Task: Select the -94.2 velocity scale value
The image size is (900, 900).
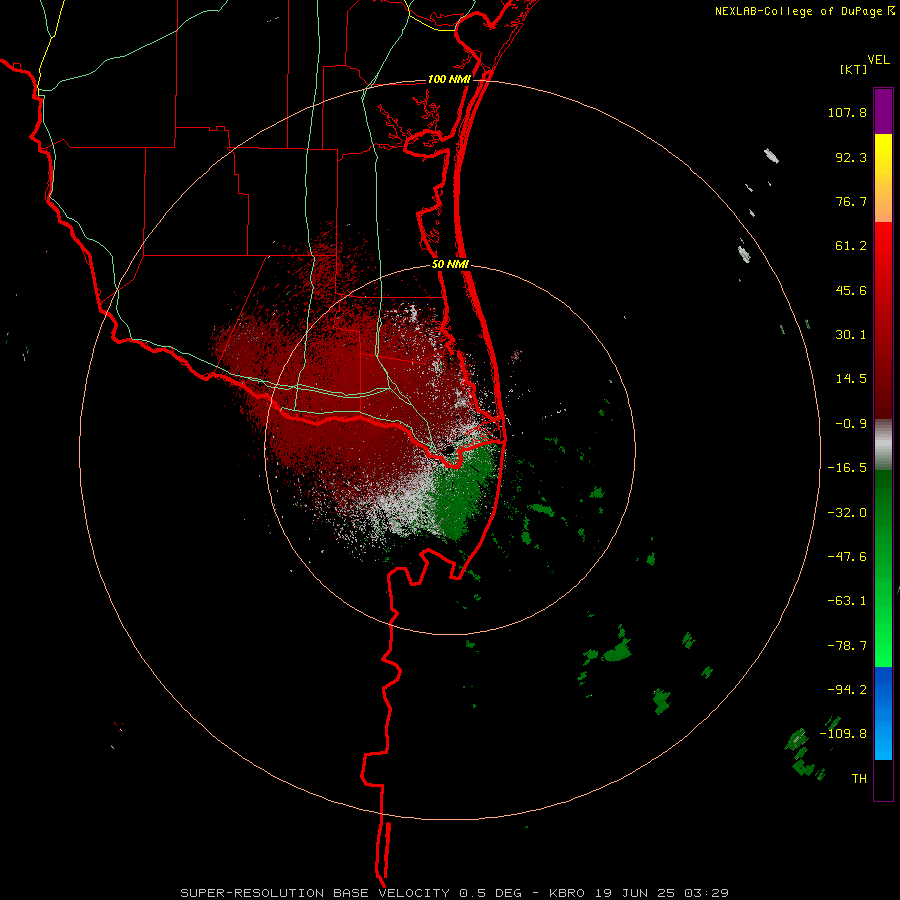Action: click(847, 690)
